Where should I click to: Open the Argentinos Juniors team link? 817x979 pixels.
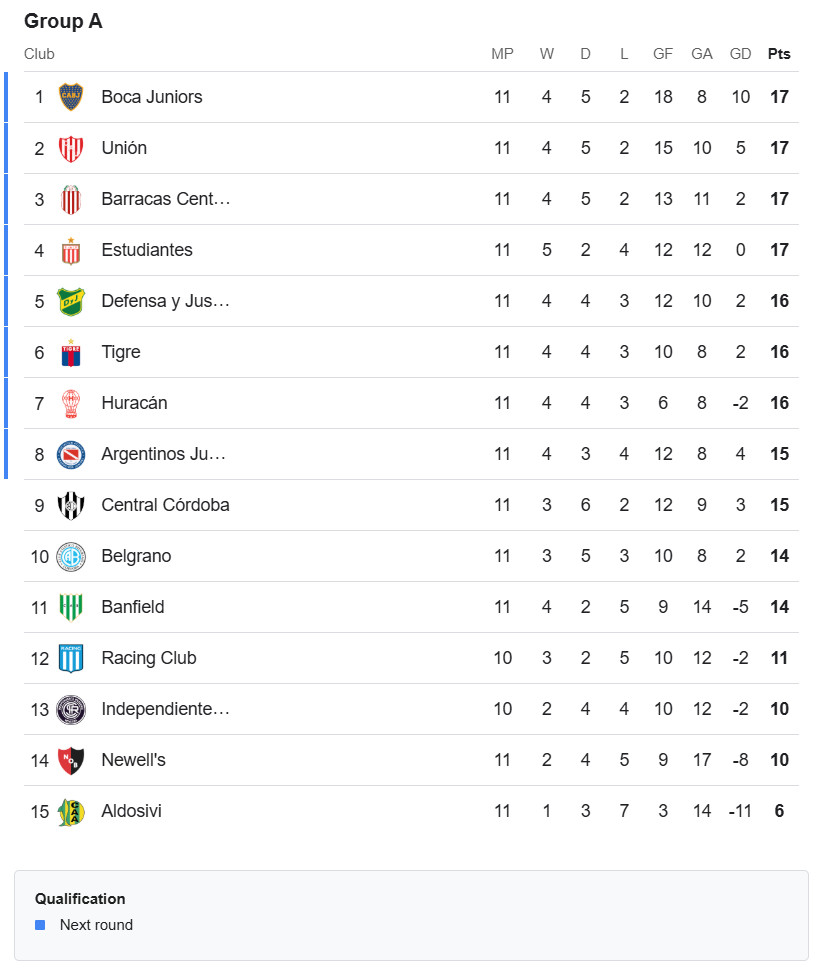(163, 454)
